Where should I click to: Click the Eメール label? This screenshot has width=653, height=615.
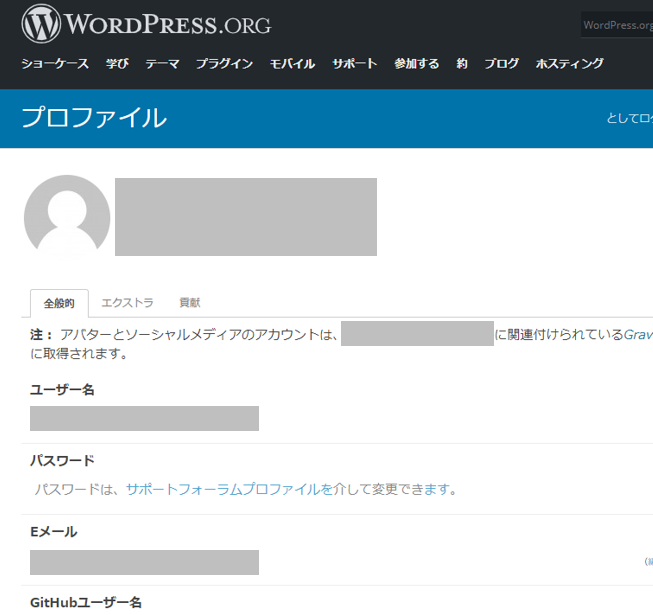coord(54,532)
